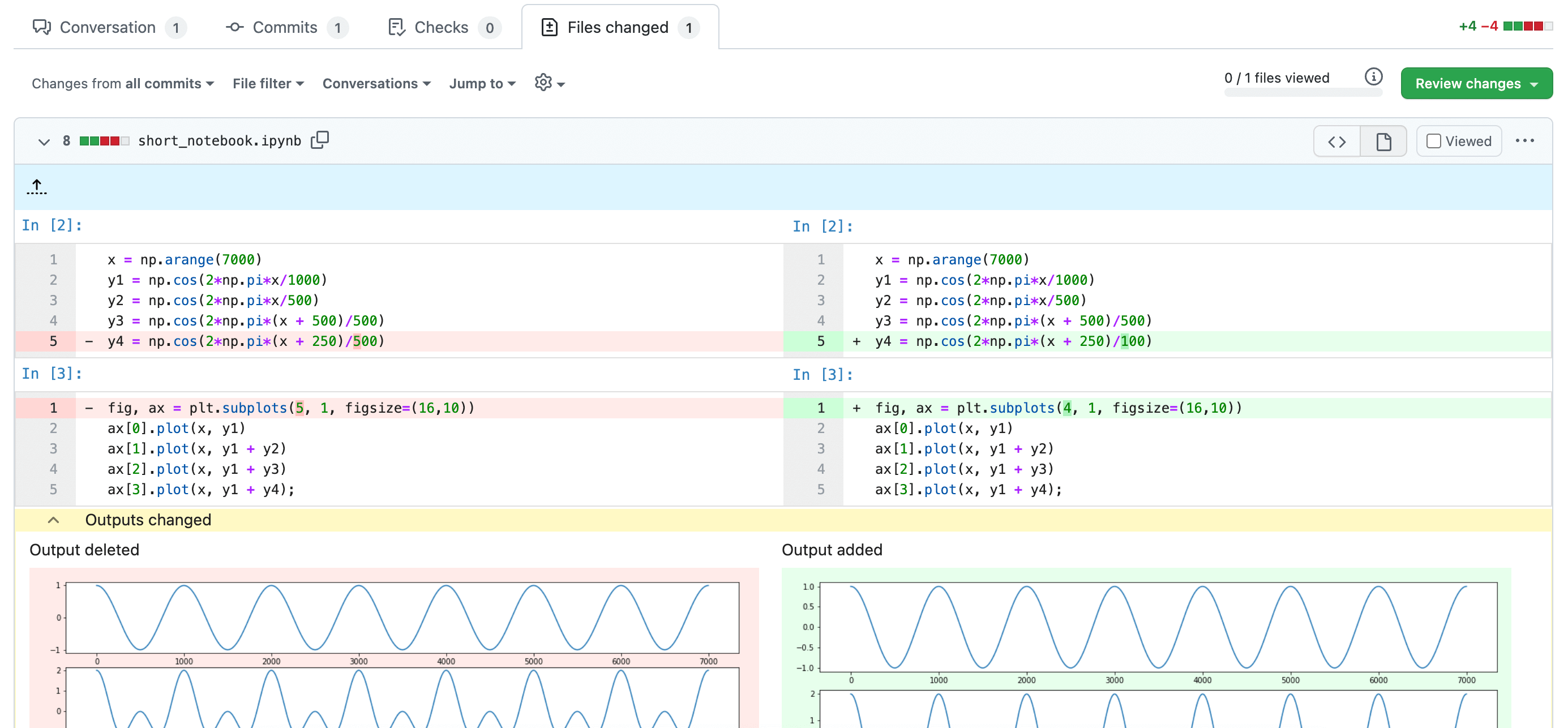Expand hidden lines above the diff
The height and width of the screenshot is (728, 1568).
coord(37,186)
